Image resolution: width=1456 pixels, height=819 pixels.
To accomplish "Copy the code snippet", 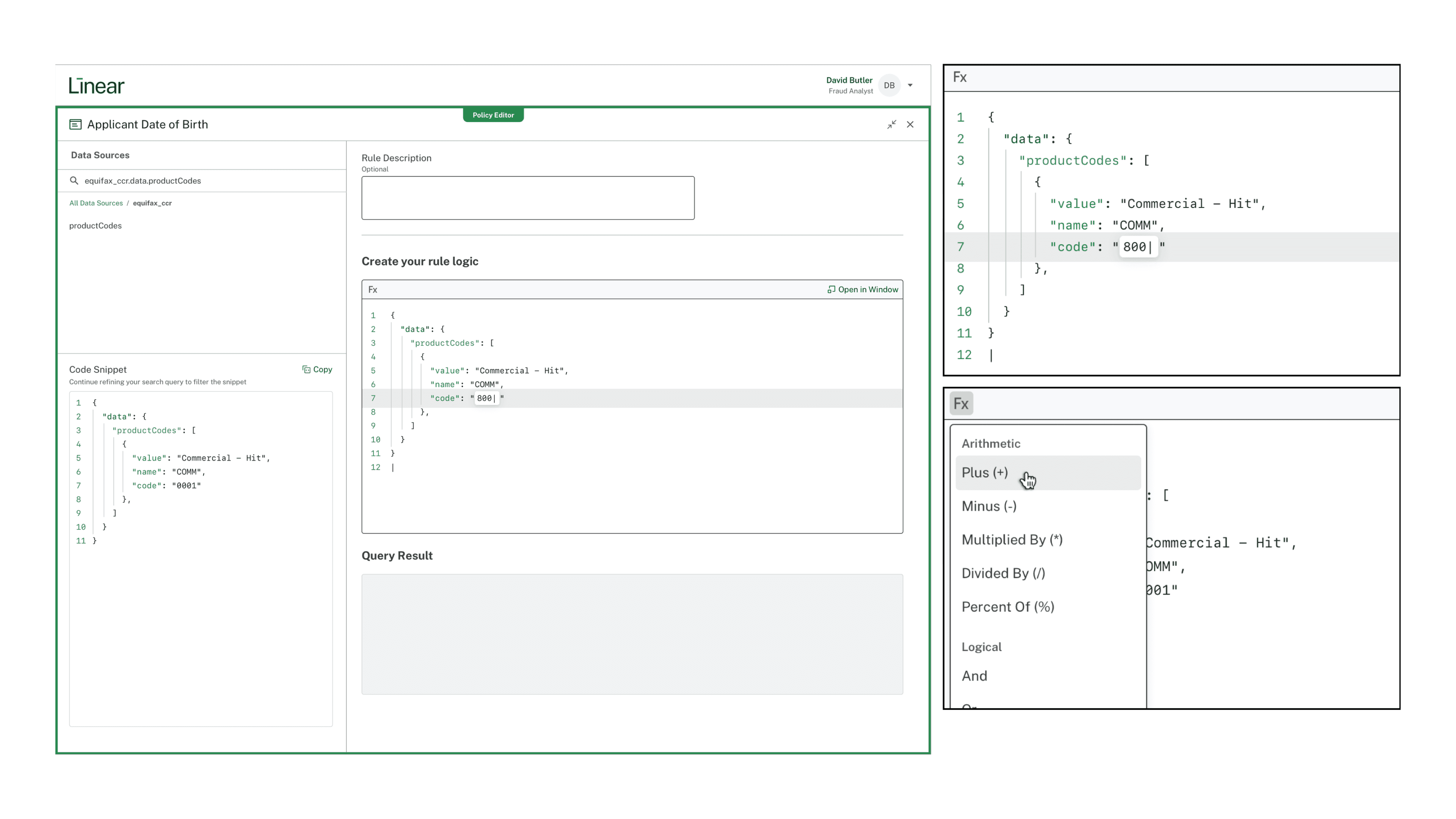I will pos(317,369).
